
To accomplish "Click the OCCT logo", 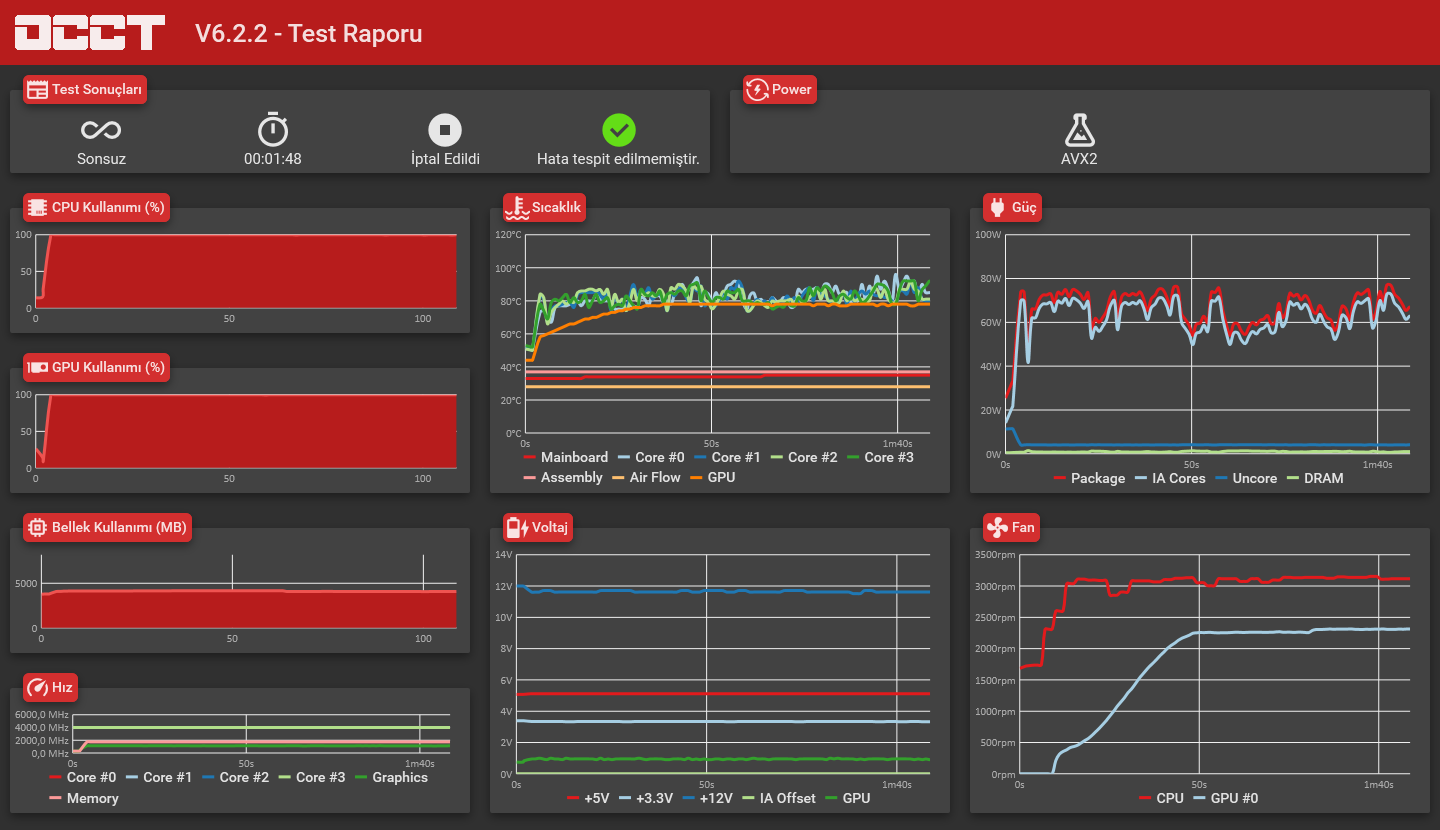I will point(89,33).
